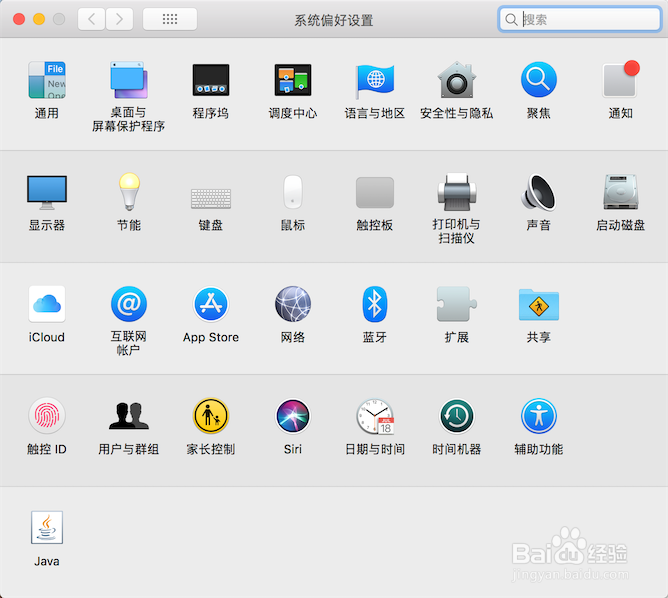Open the Java control panel icon
The height and width of the screenshot is (598, 668).
pyautogui.click(x=47, y=527)
